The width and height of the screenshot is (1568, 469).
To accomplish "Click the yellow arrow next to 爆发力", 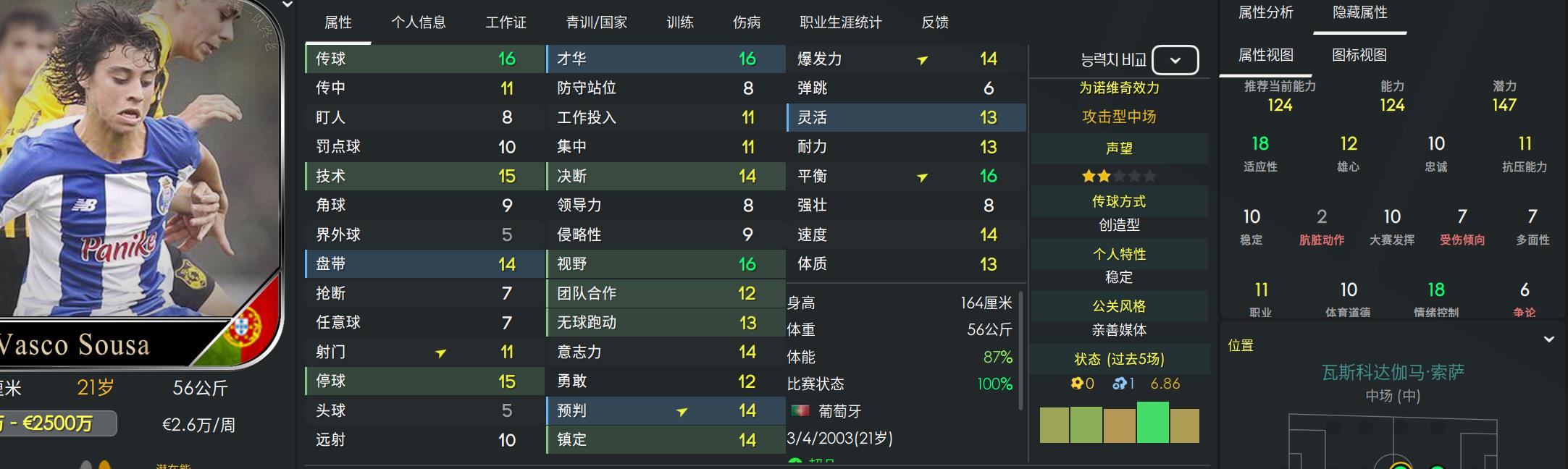I will (923, 60).
